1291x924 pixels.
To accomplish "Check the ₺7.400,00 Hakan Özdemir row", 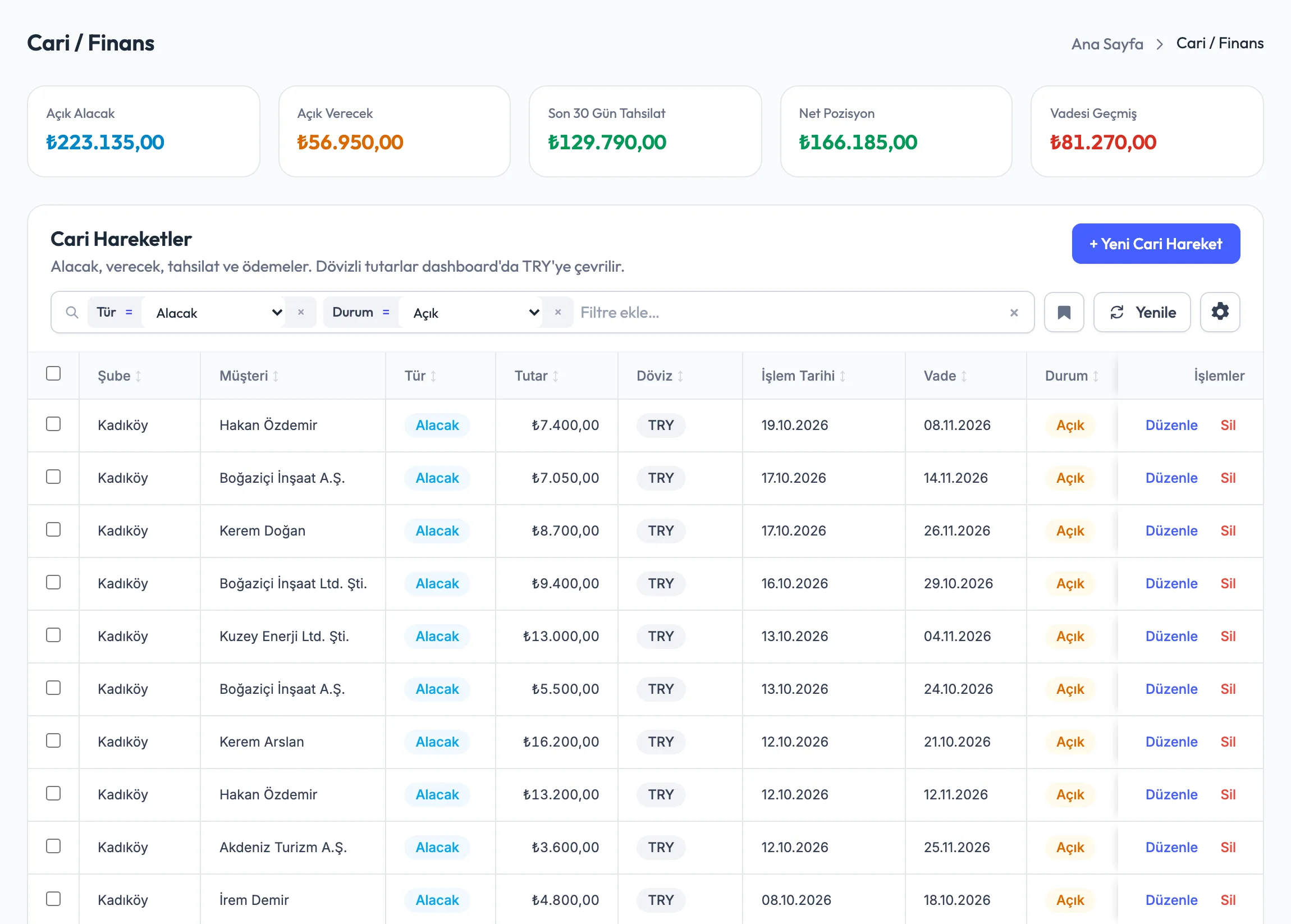I will pos(53,424).
